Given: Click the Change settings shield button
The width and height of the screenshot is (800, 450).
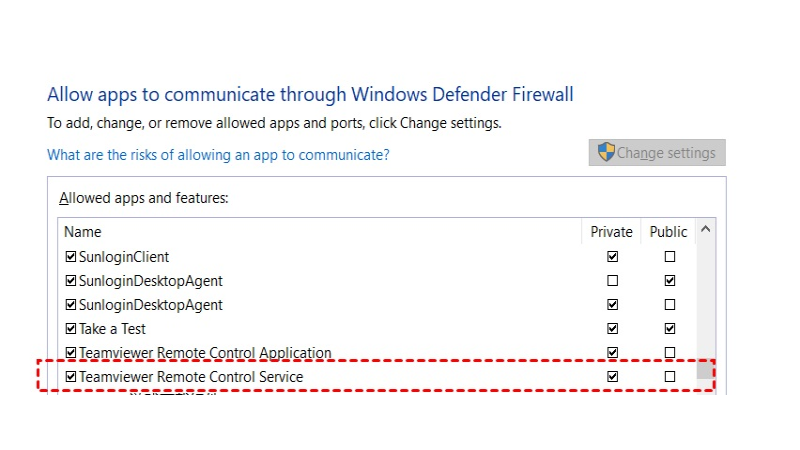Looking at the screenshot, I should click(x=657, y=153).
